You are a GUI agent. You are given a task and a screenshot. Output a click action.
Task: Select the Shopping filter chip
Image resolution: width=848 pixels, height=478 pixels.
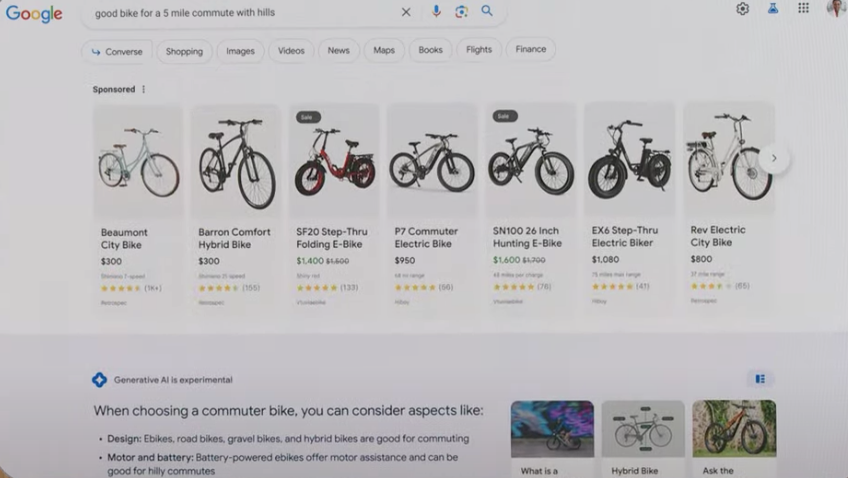(184, 51)
